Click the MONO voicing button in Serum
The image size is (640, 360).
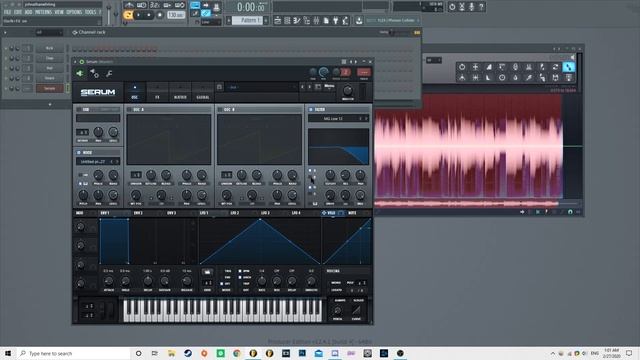click(336, 283)
